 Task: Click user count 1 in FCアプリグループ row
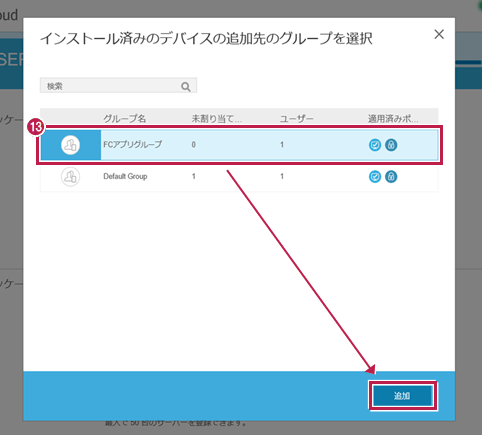282,145
